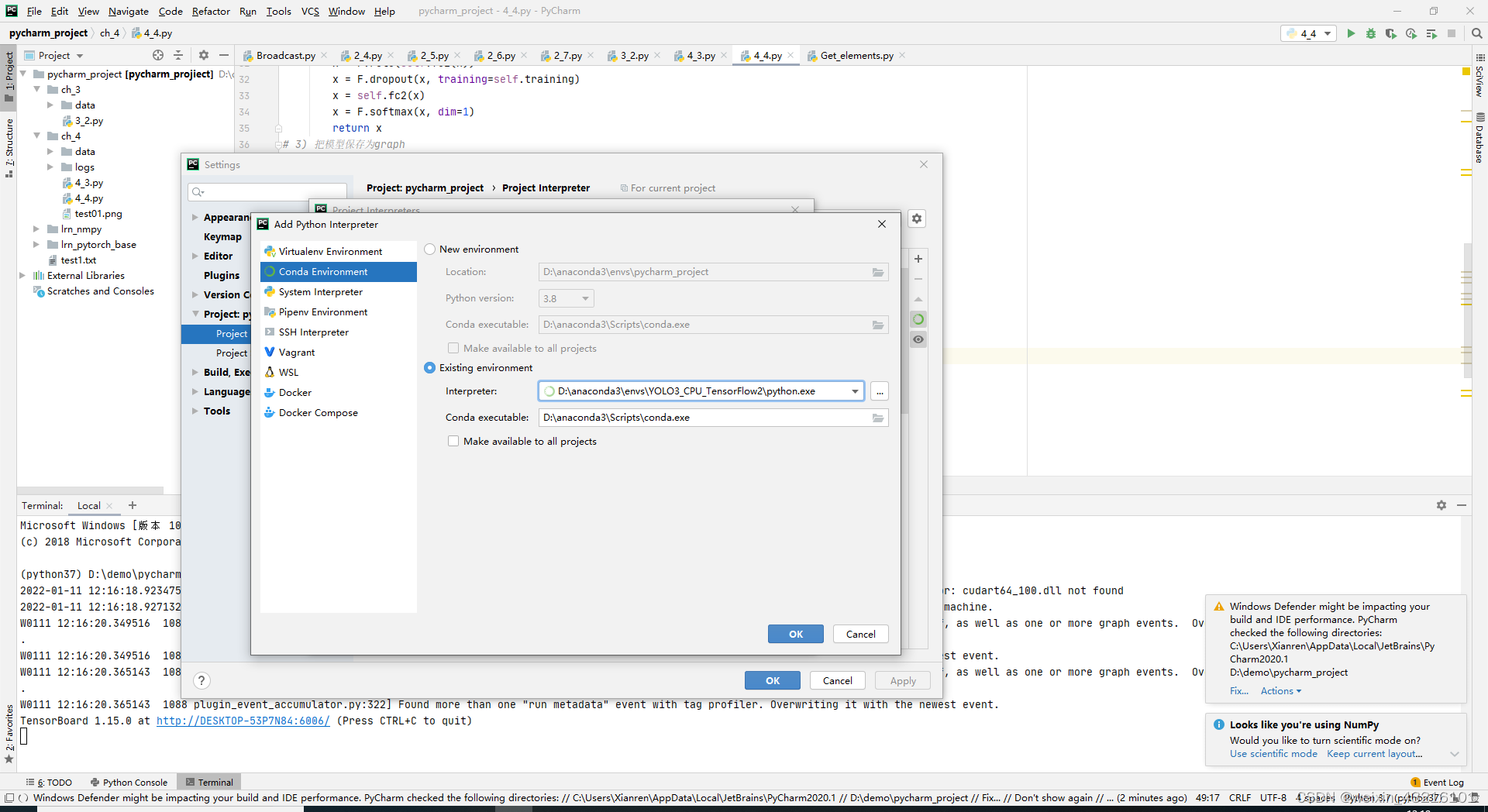Screen dimensions: 1488x812
Task: Expand lrn_pytorch_base folder
Action: 36,244
